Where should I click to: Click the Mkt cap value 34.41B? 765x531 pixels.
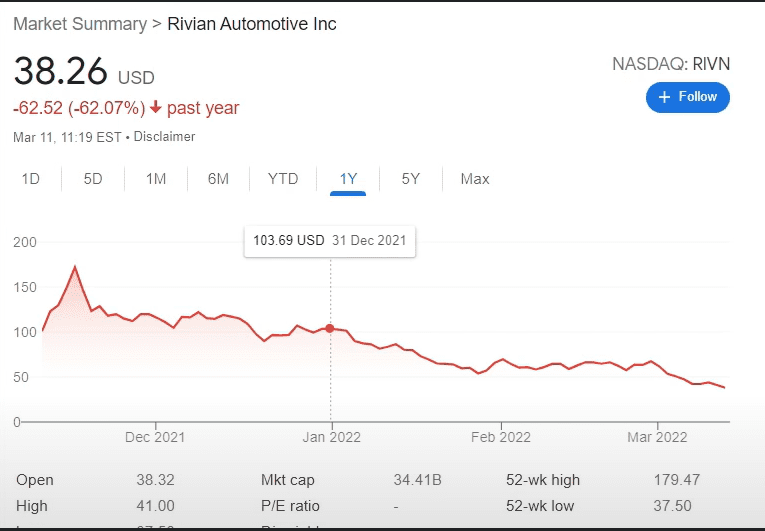(417, 480)
